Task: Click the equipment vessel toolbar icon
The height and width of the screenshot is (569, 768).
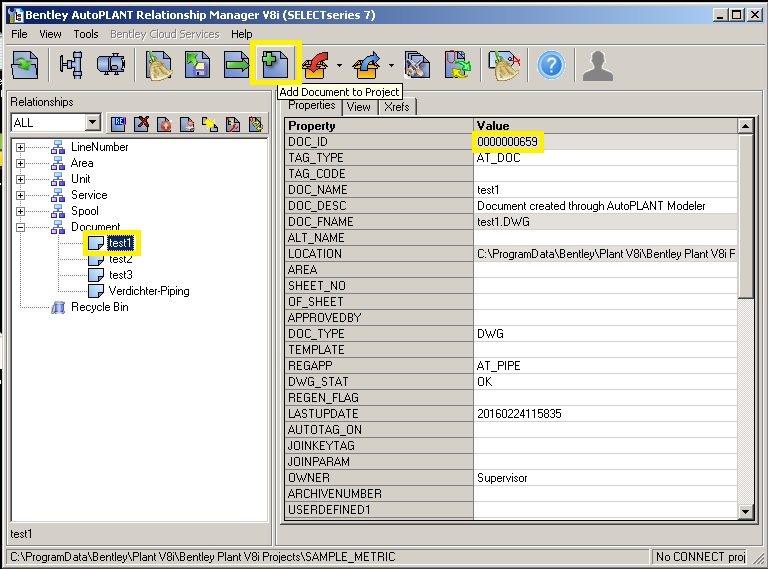Action: 110,65
